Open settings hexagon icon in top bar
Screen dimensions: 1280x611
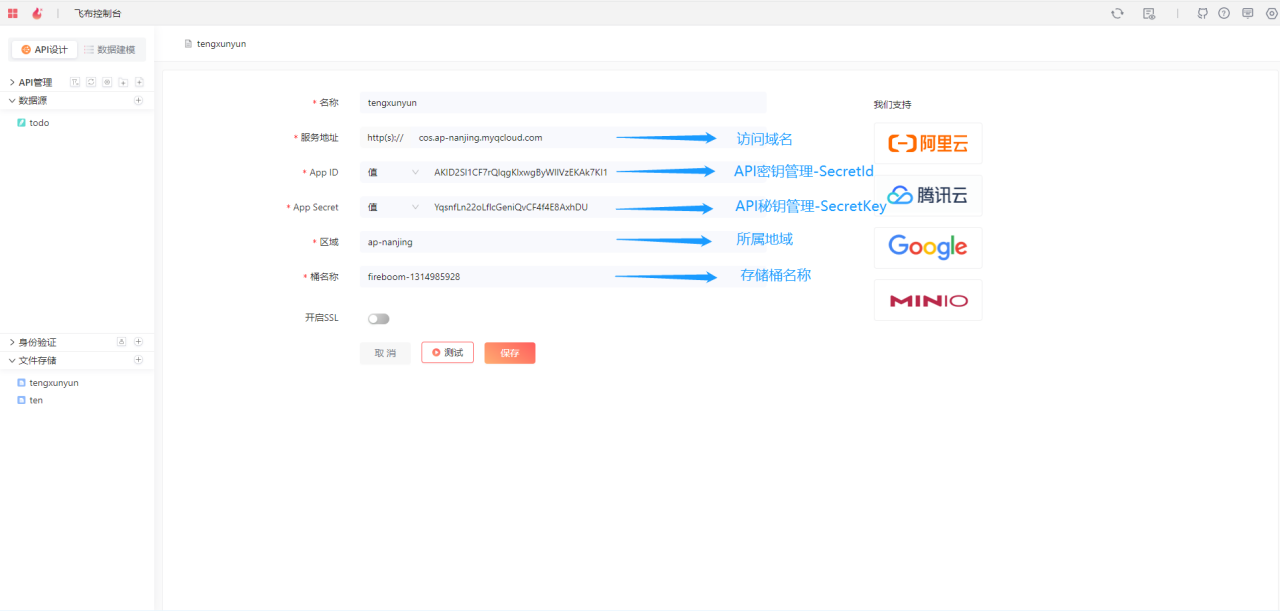(1272, 13)
